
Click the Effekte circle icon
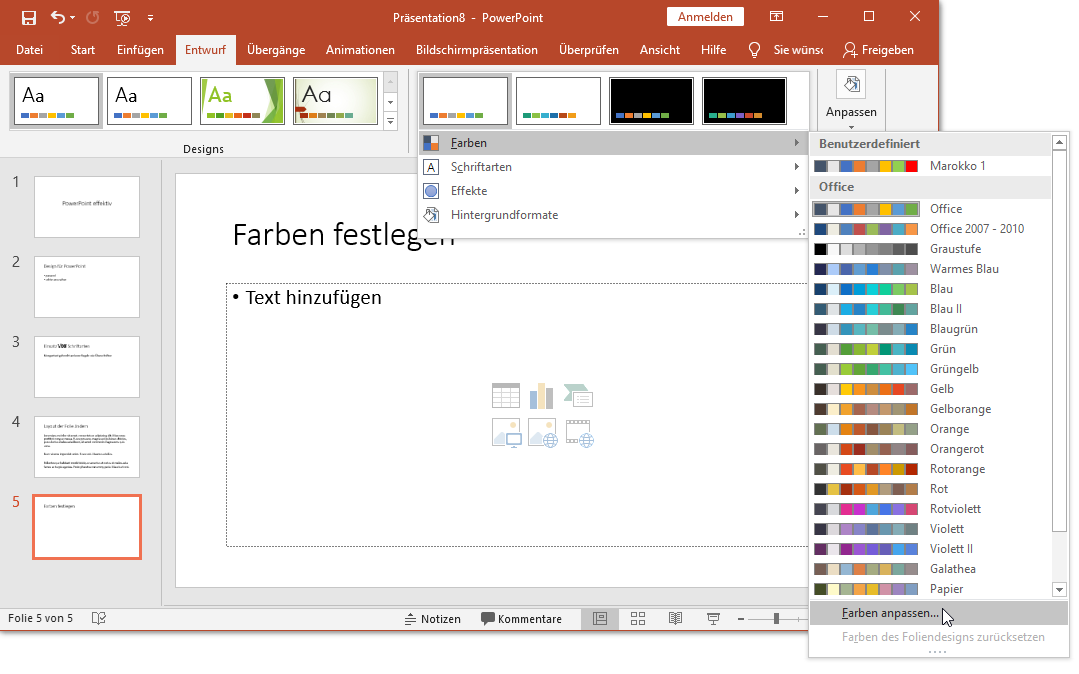431,191
